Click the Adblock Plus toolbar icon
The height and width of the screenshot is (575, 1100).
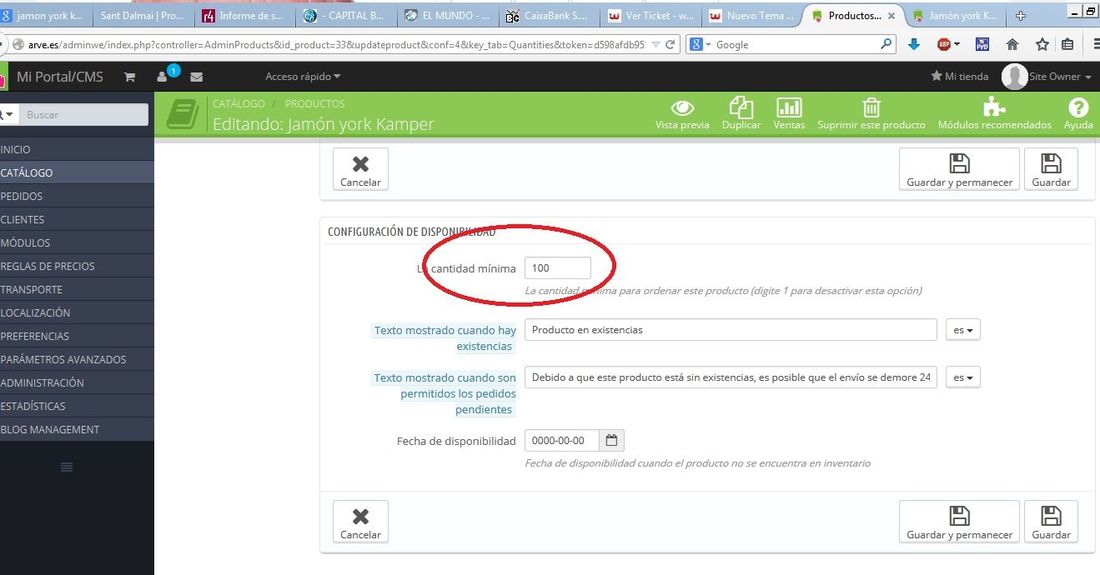click(x=944, y=44)
